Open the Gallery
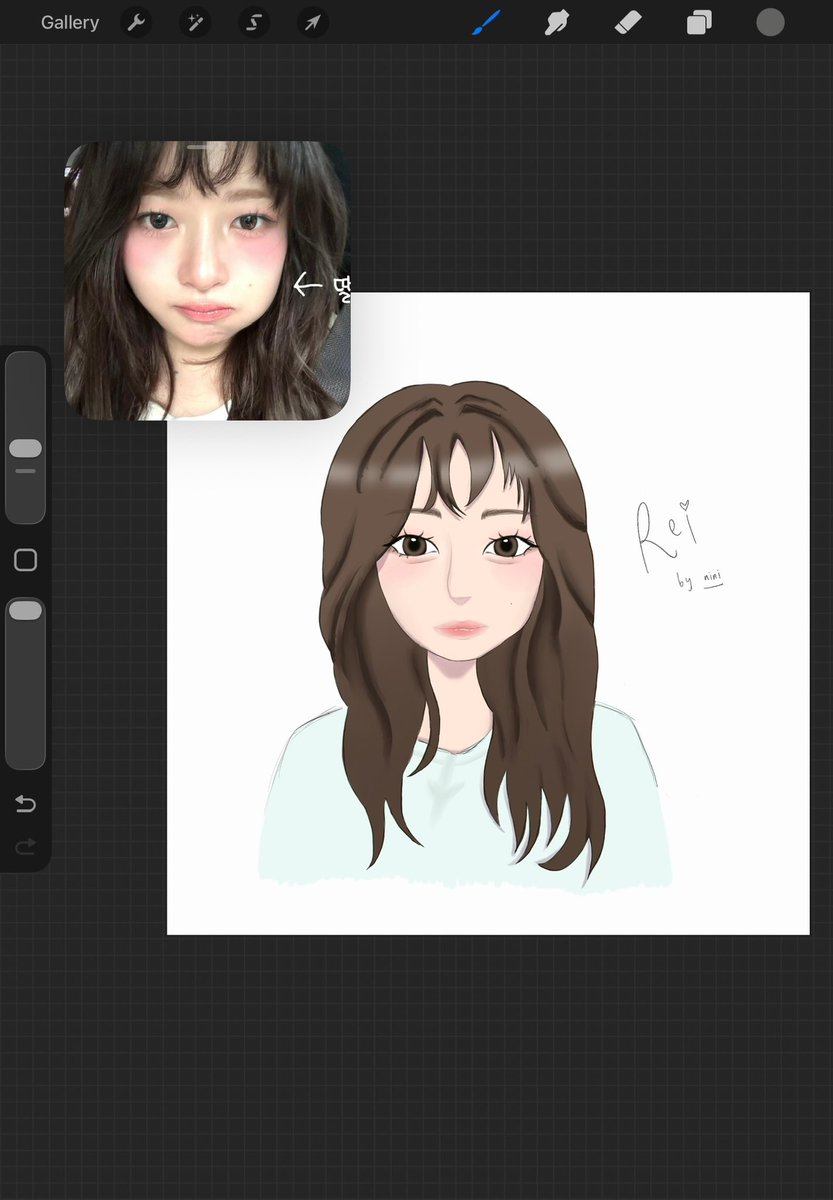Viewport: 833px width, 1200px height. (70, 22)
